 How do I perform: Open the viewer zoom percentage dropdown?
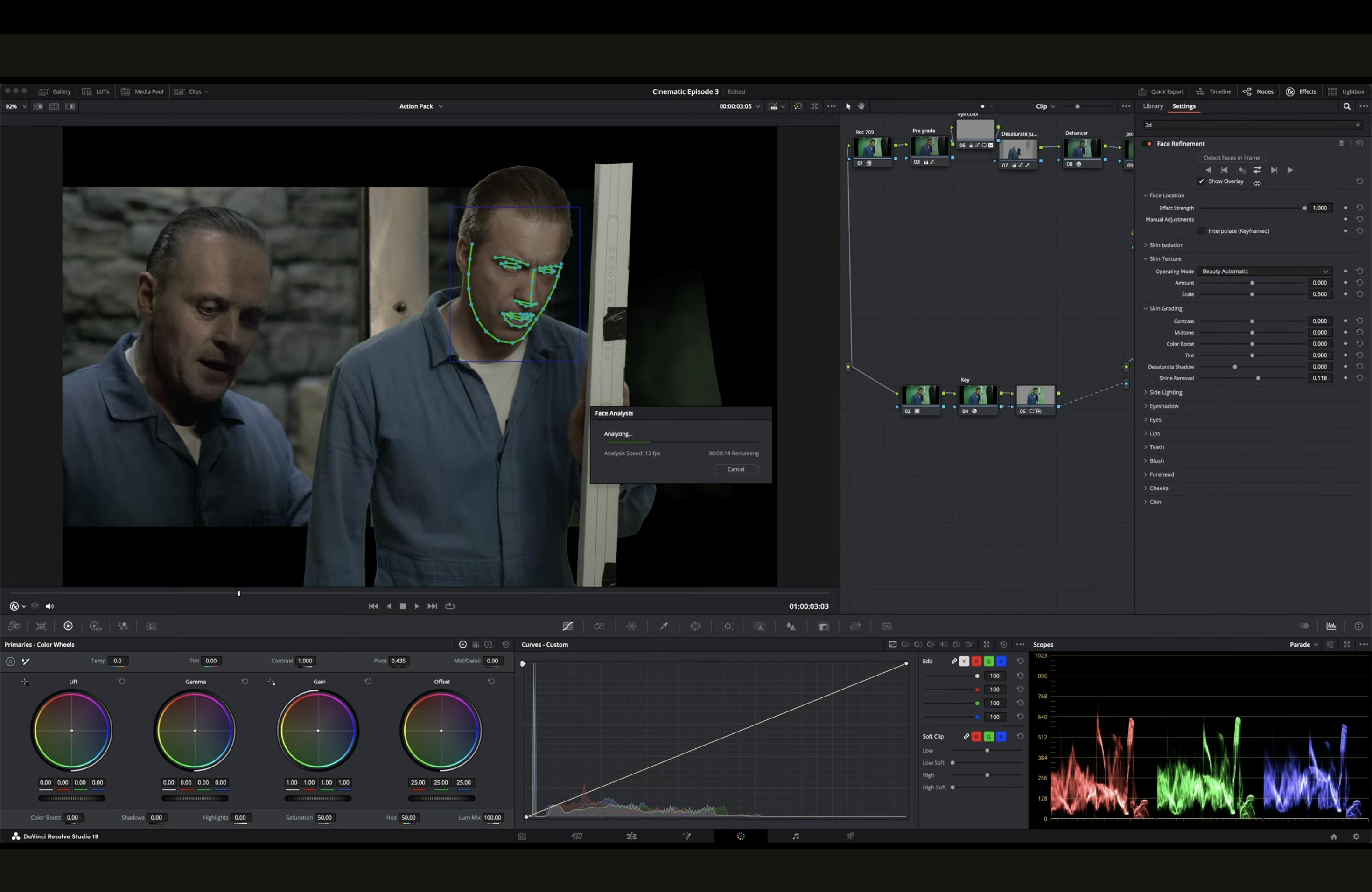15,107
